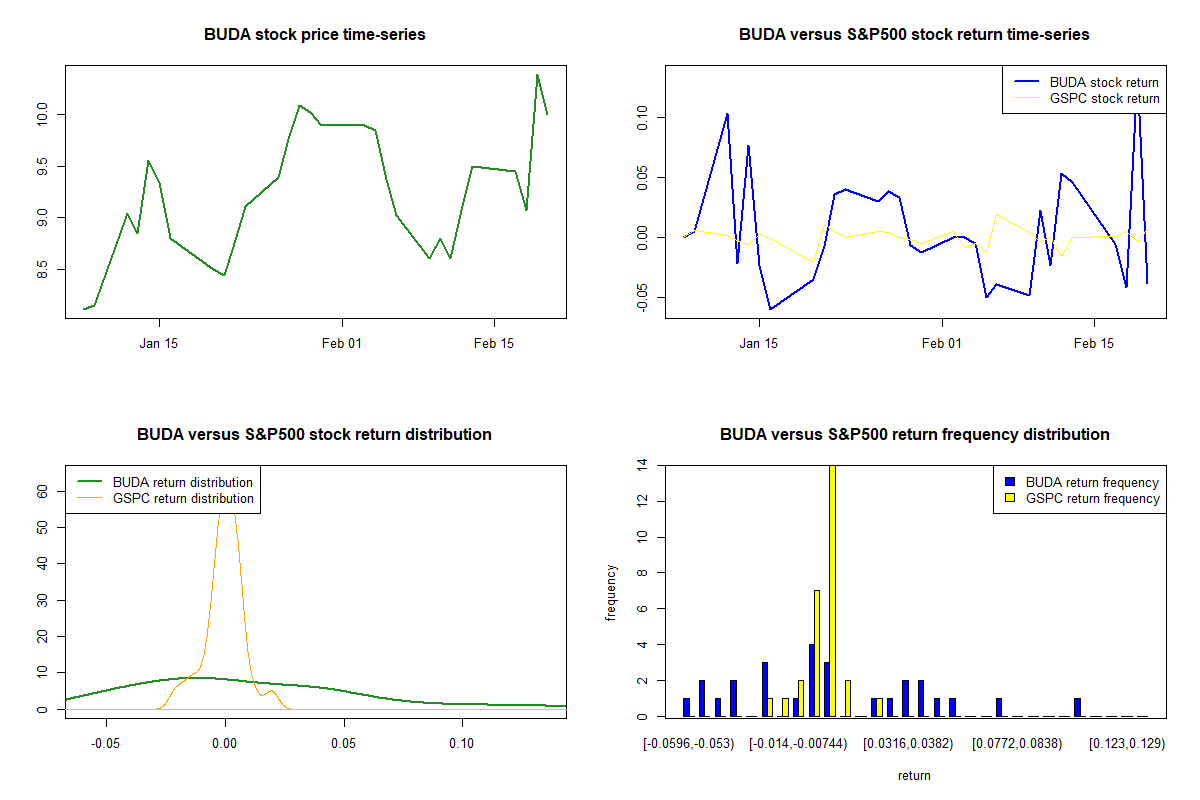Select the 'BUDA versus S&P500 return frequency distribution' title
This screenshot has height=800, width=1200.
914,435
